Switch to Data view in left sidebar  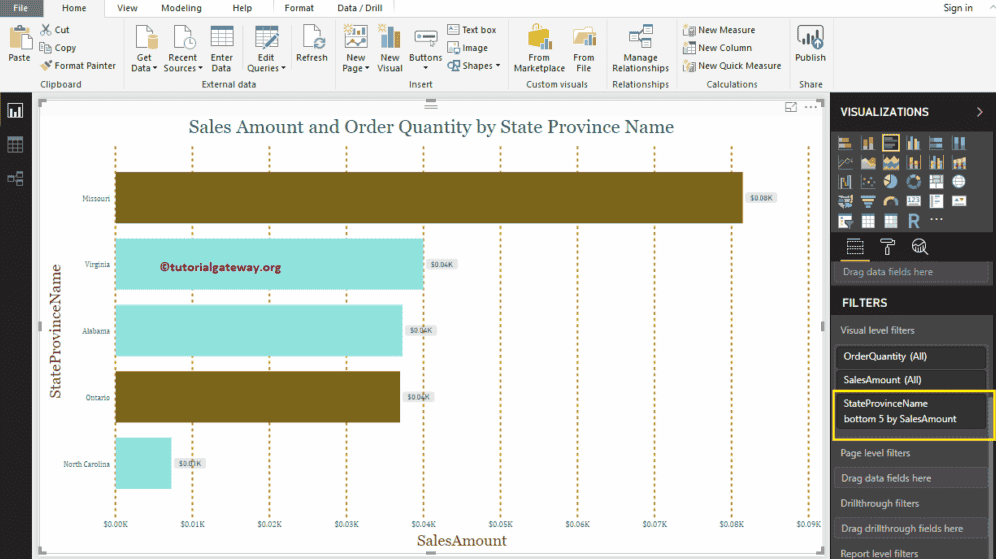click(x=15, y=145)
